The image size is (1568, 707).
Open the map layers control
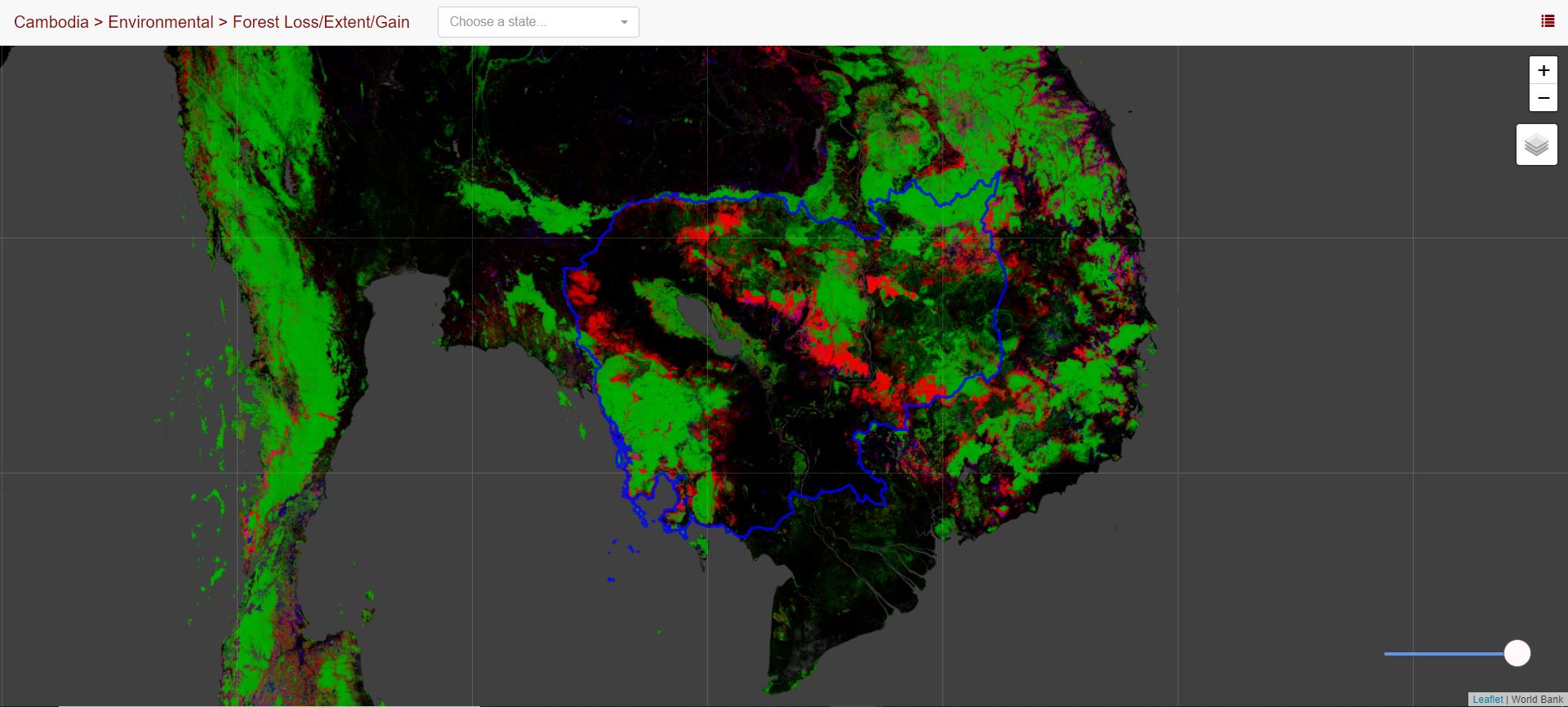[1536, 145]
